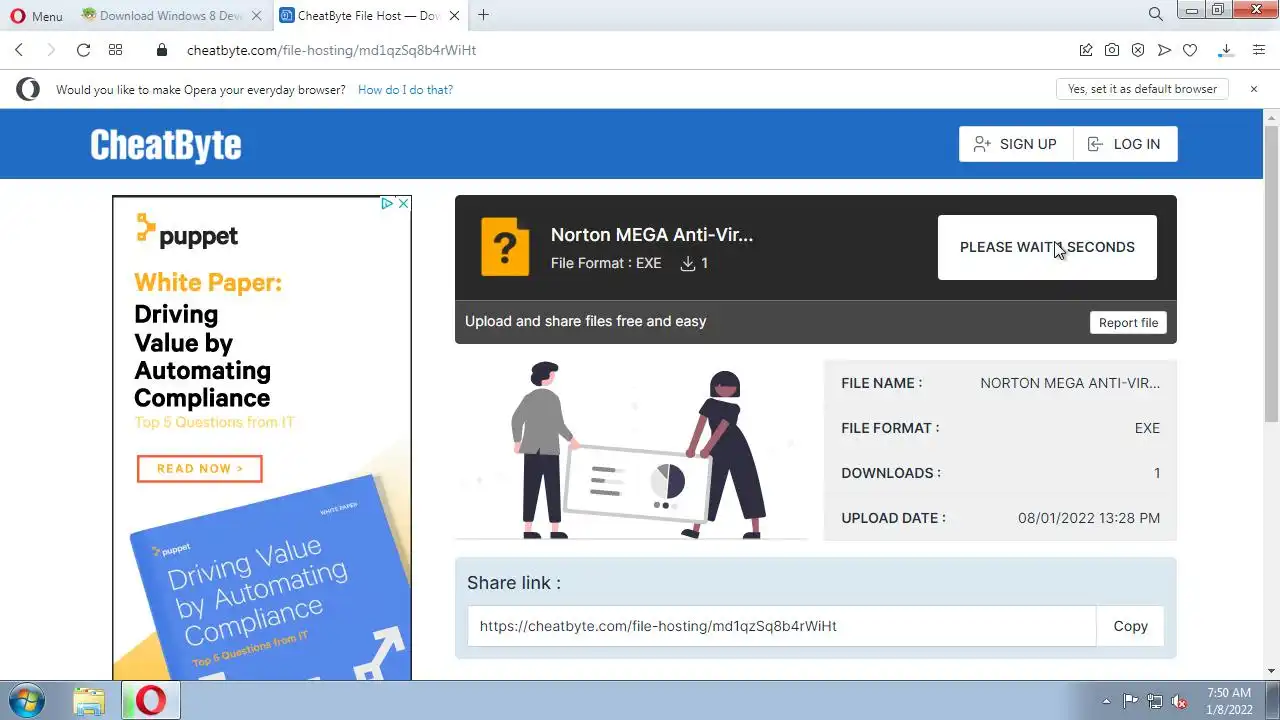Image resolution: width=1280 pixels, height=720 pixels.
Task: Click the SIGN UP button
Action: [1015, 144]
